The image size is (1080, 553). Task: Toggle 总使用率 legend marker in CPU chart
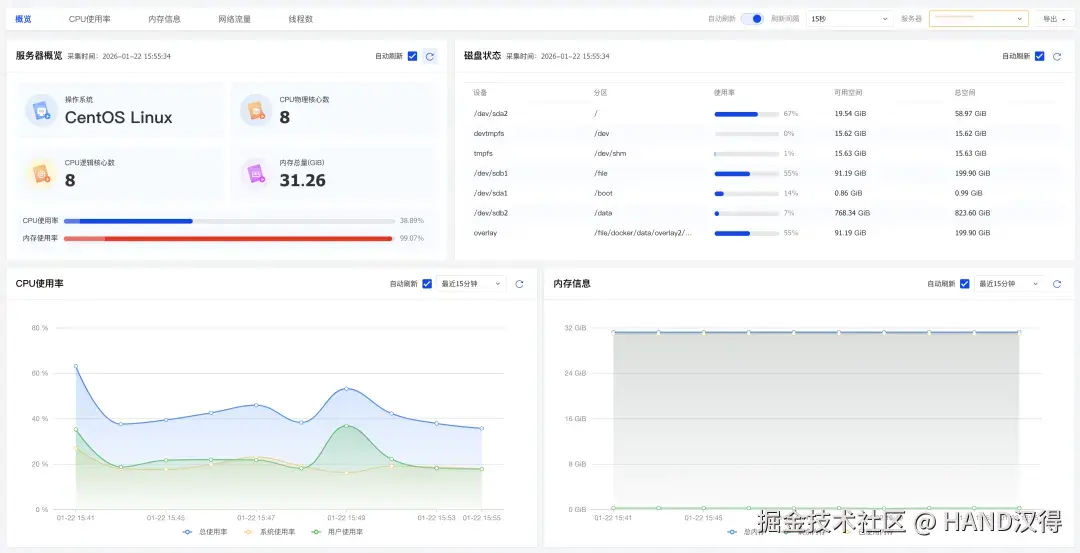[187, 532]
